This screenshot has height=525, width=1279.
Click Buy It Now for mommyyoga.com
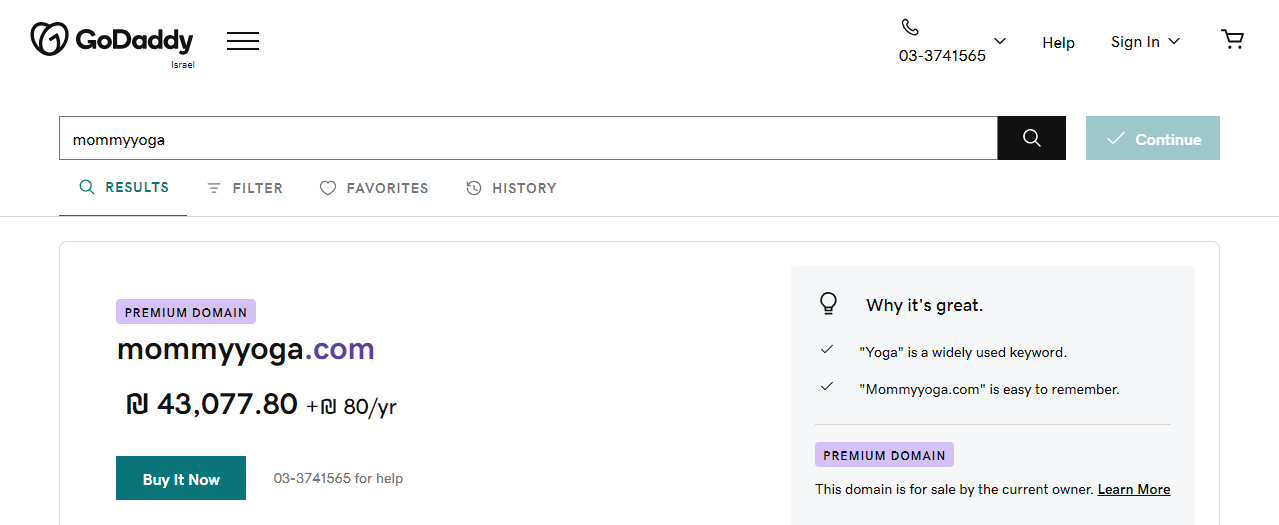click(x=181, y=478)
